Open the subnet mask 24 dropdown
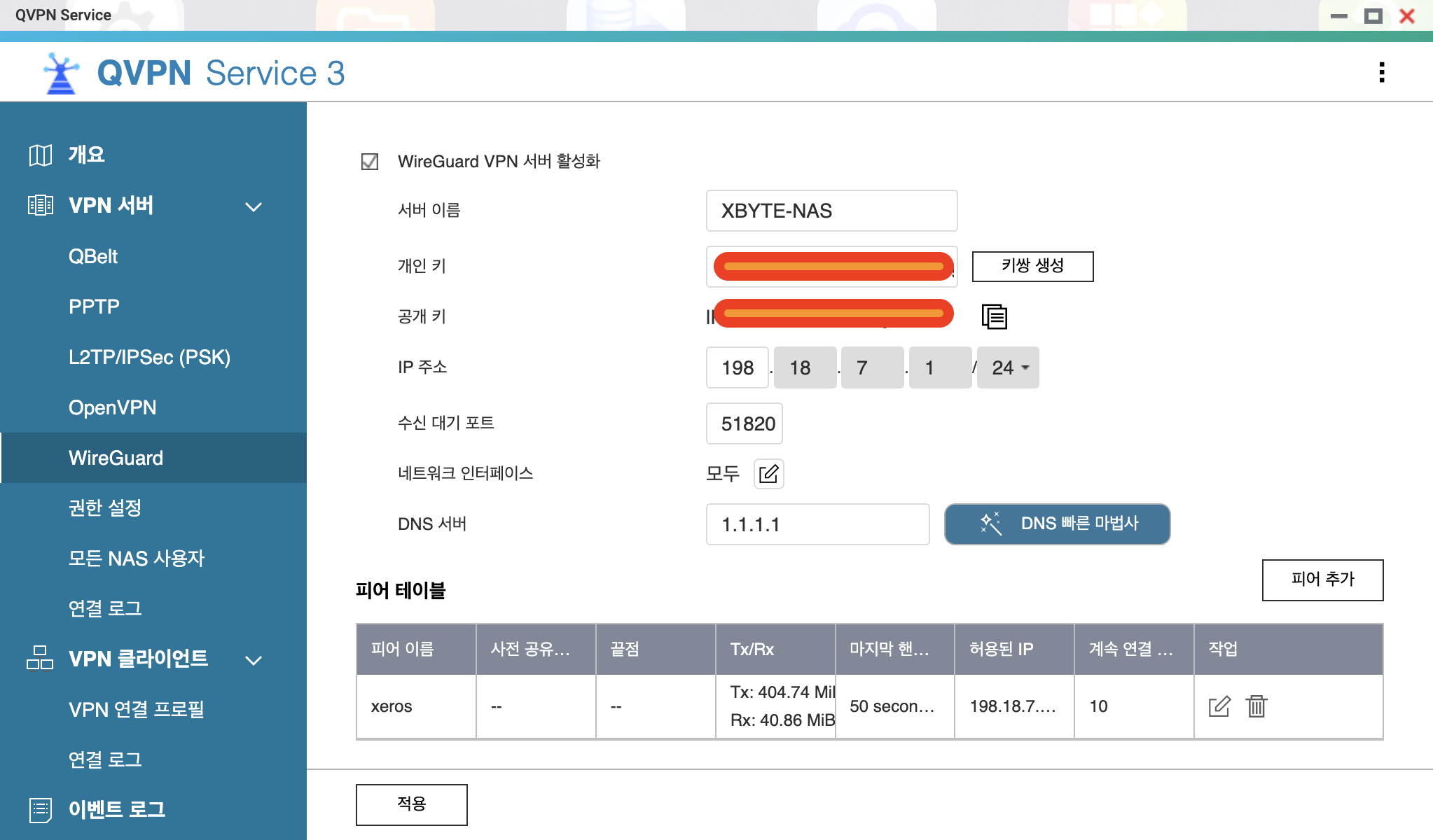Viewport: 1433px width, 840px height. coord(1008,367)
